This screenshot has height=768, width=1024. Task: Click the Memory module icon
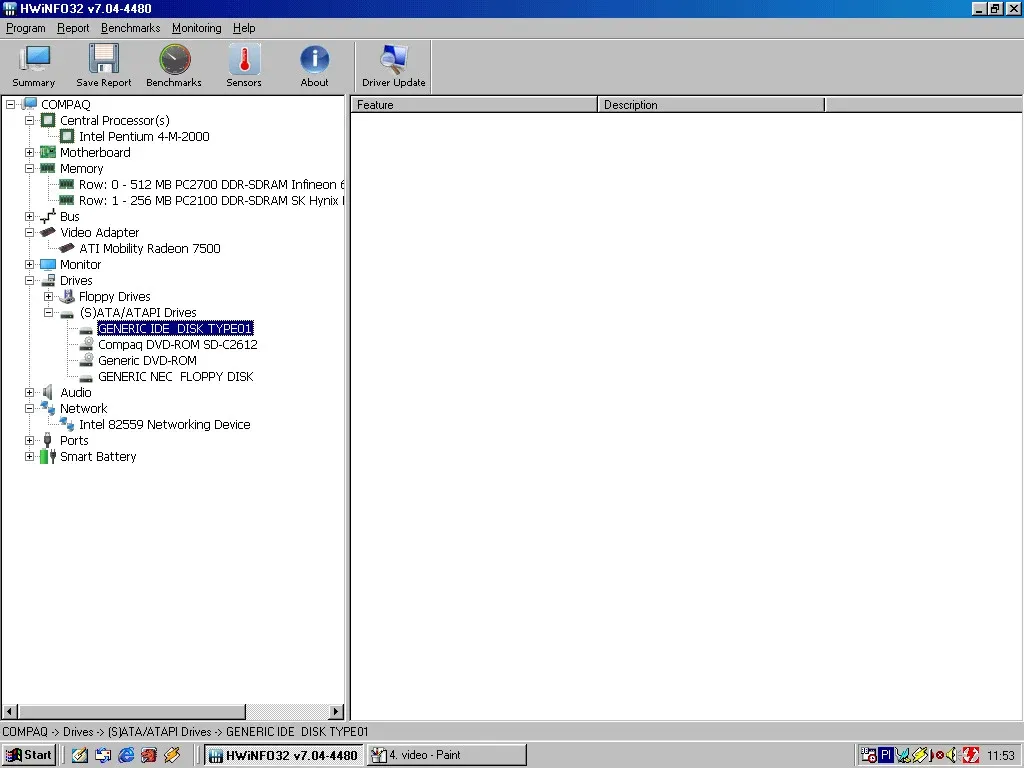pyautogui.click(x=48, y=168)
